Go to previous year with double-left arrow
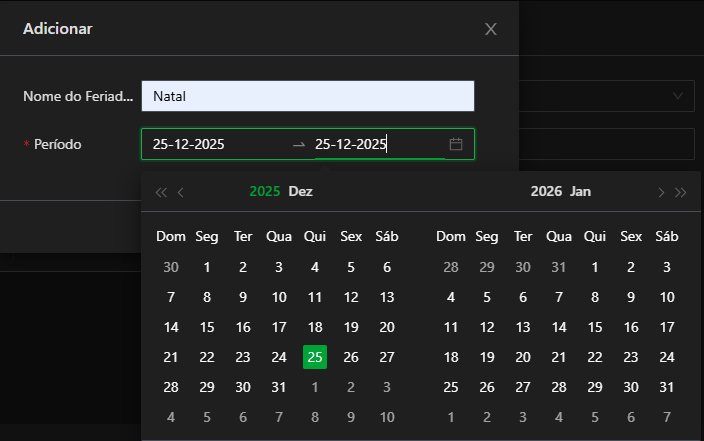 coord(161,192)
